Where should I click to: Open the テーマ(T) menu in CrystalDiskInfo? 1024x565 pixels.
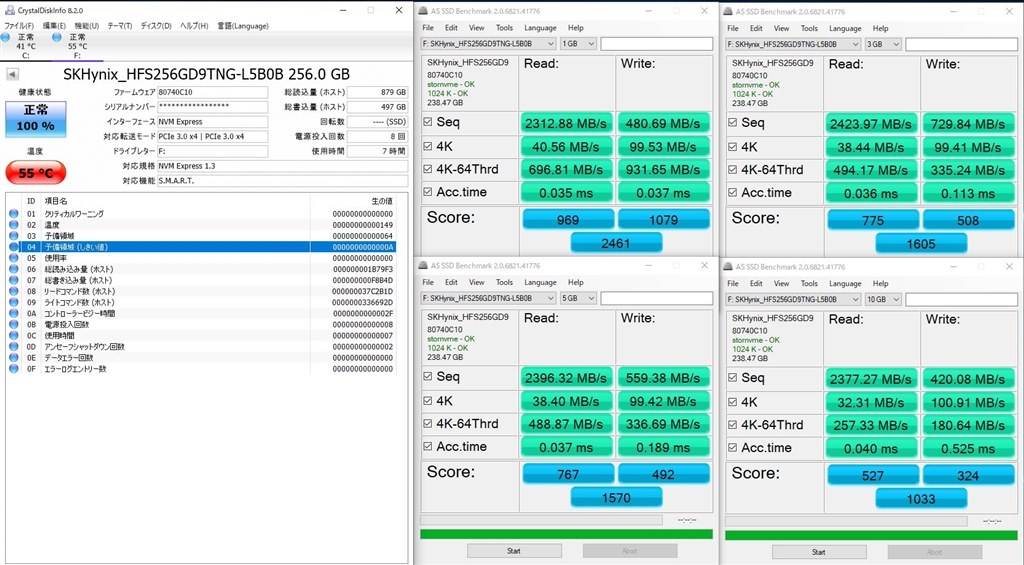pos(120,26)
